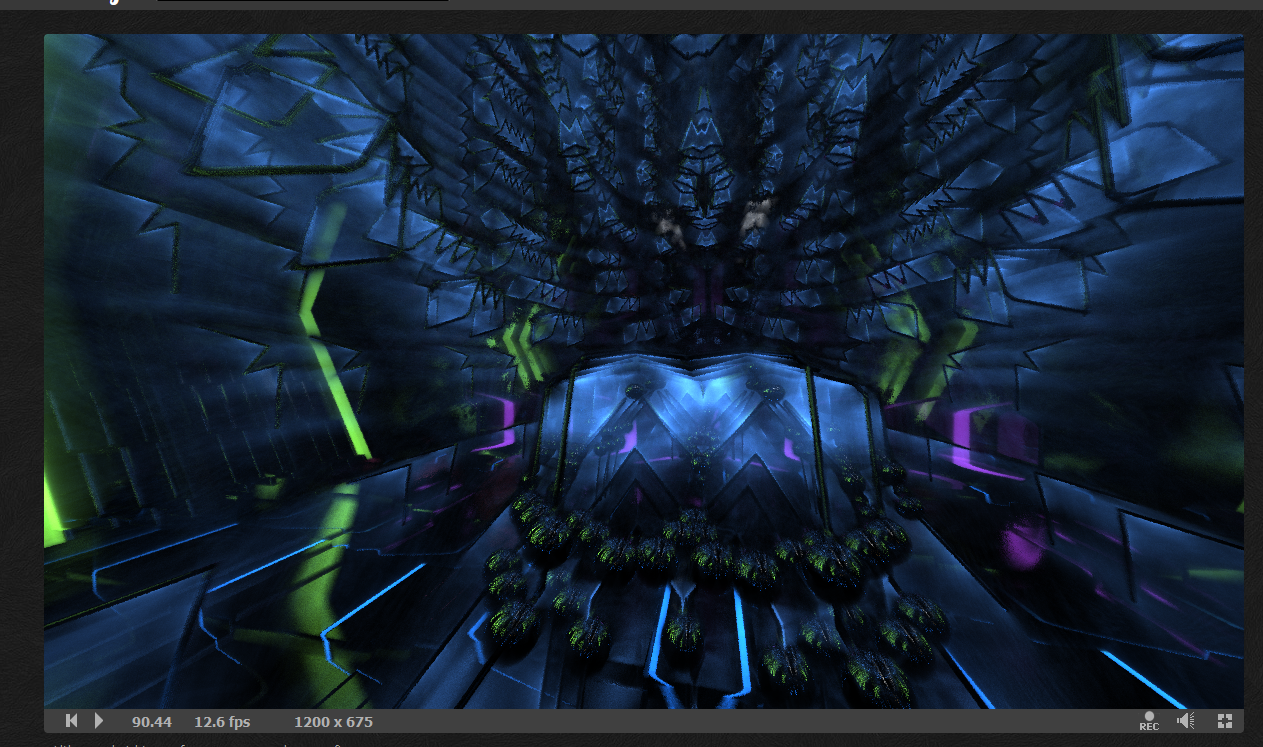Click the 12.6 fps framerate display
1263x747 pixels.
222,722
